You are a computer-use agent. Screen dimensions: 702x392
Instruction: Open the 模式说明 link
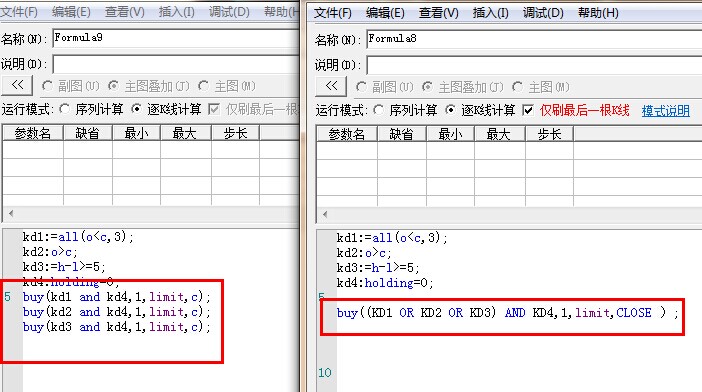click(665, 111)
